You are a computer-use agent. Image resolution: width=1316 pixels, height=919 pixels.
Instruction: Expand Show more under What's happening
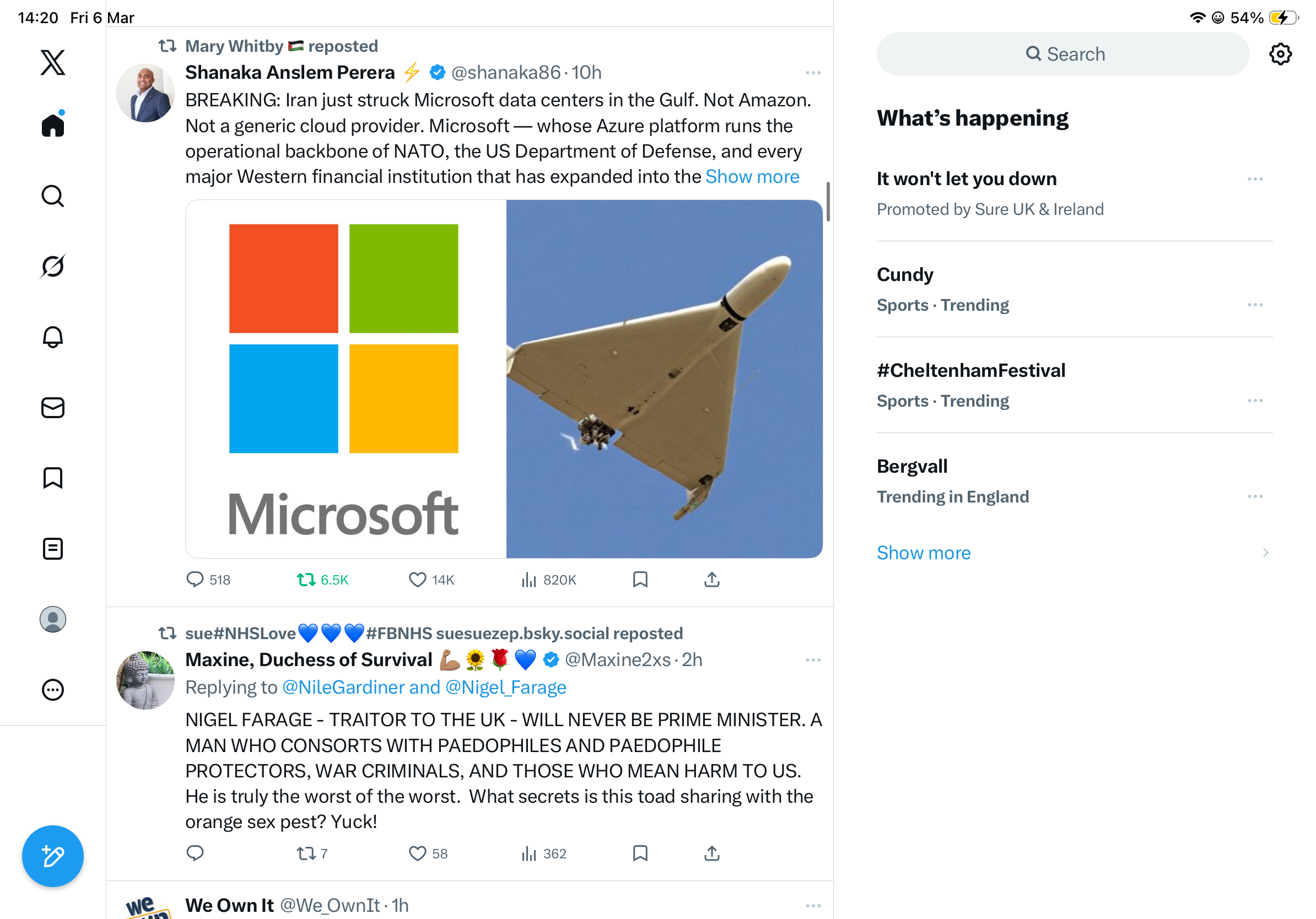coord(924,552)
